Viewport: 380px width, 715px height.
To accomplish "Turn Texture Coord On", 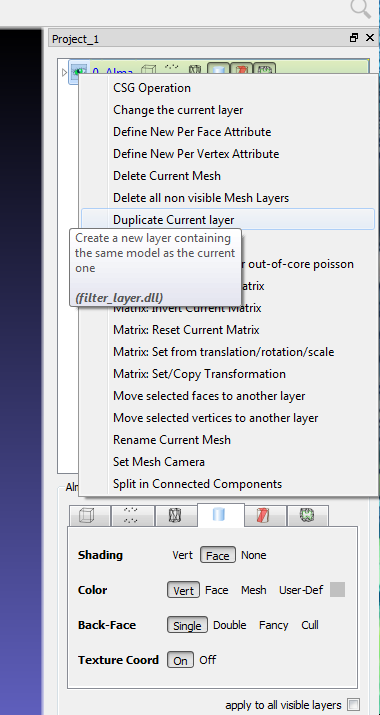I will point(180,660).
